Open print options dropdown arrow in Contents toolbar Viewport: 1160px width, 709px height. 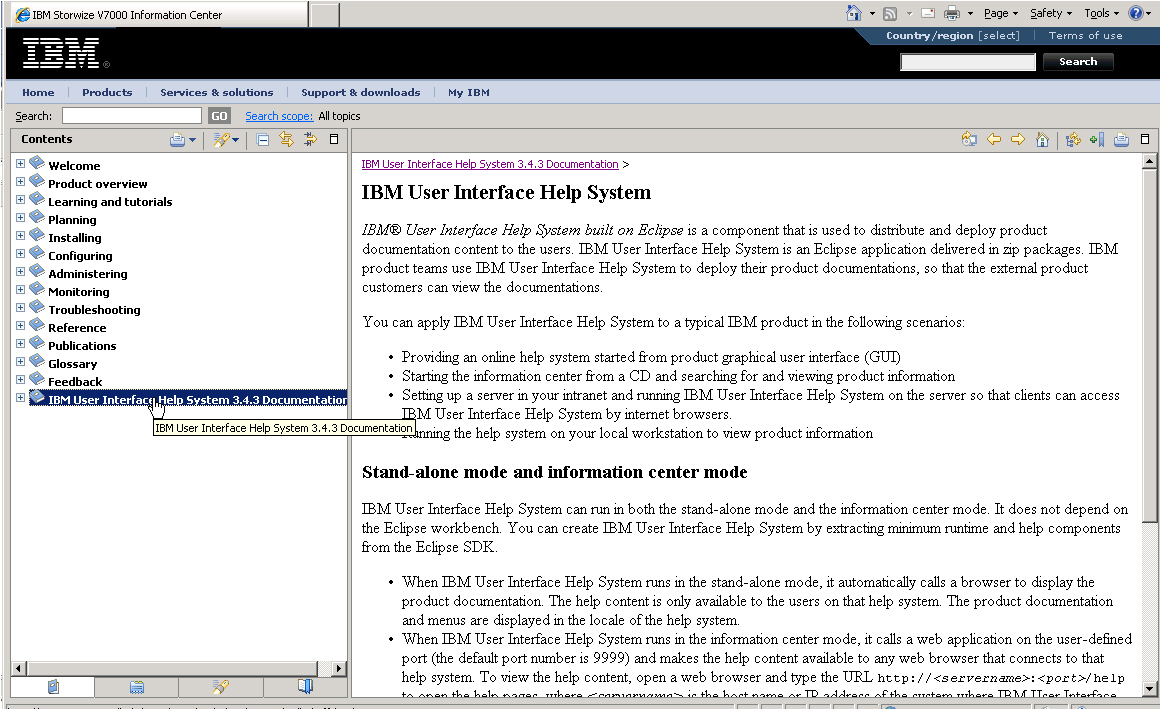(x=192, y=139)
